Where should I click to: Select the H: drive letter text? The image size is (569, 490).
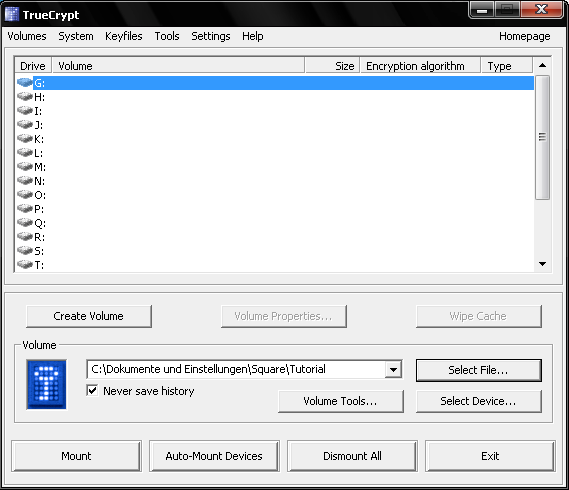pos(40,97)
